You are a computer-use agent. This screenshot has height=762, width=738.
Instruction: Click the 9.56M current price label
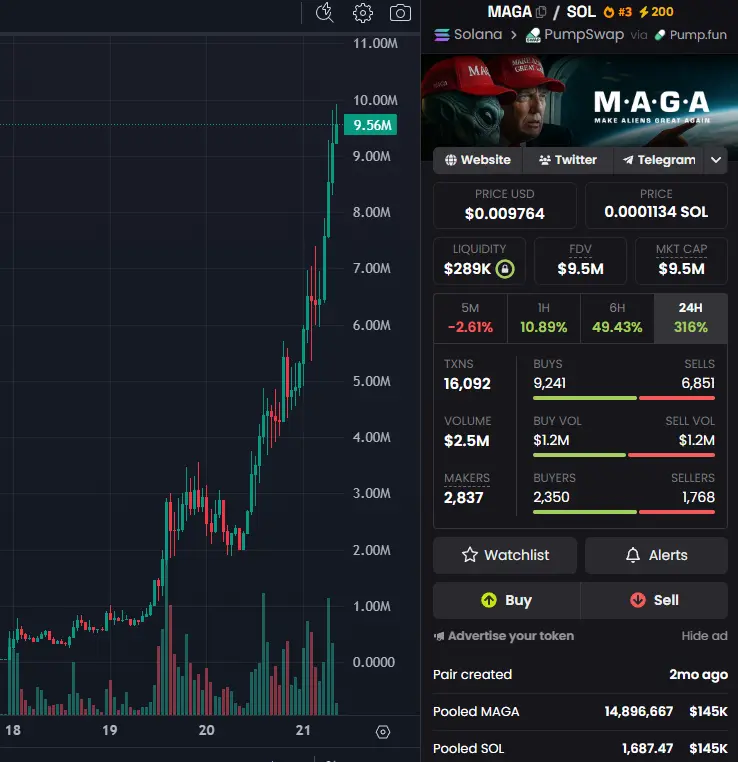pyautogui.click(x=371, y=125)
